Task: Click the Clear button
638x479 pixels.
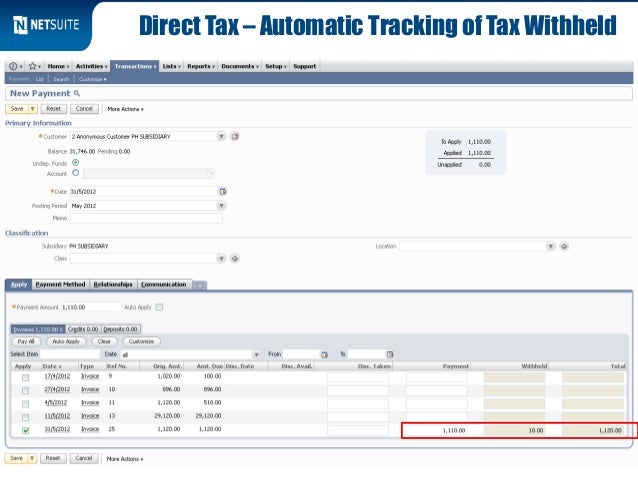Action: pos(104,341)
